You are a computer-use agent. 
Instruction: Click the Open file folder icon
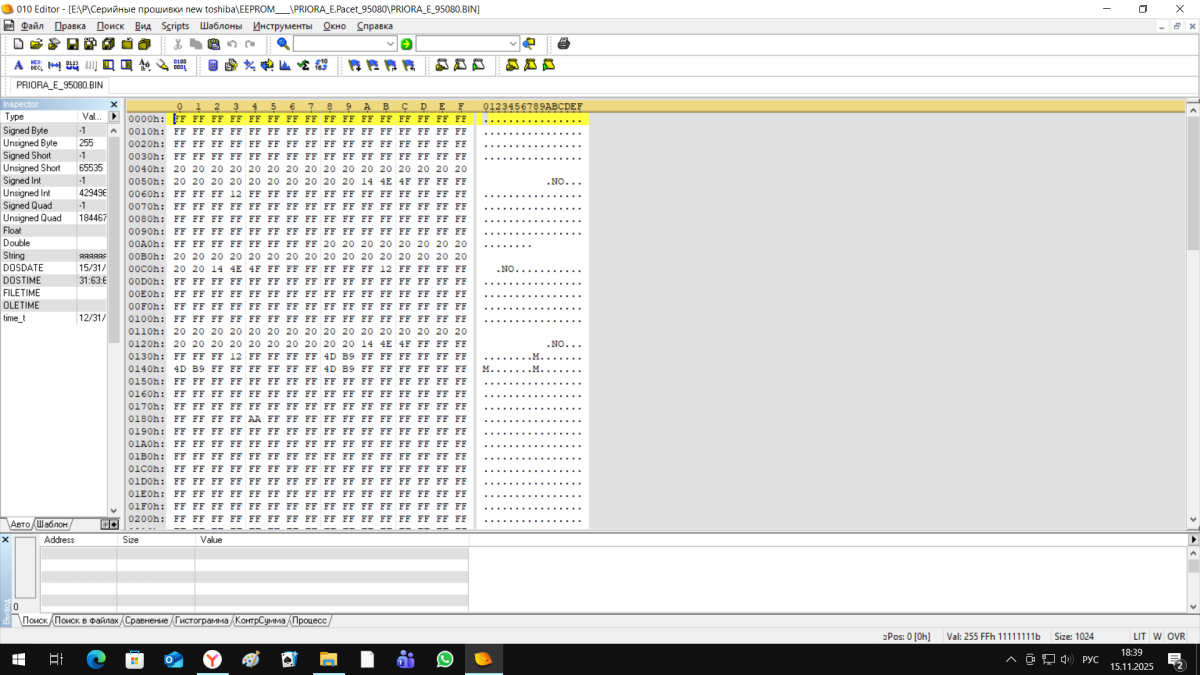pos(36,44)
